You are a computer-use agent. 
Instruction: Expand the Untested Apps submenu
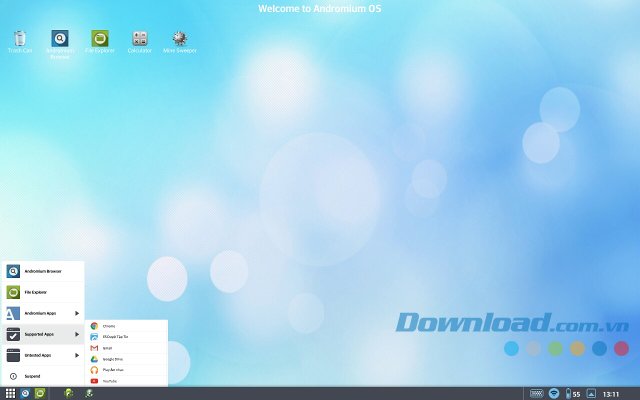[x=42, y=355]
